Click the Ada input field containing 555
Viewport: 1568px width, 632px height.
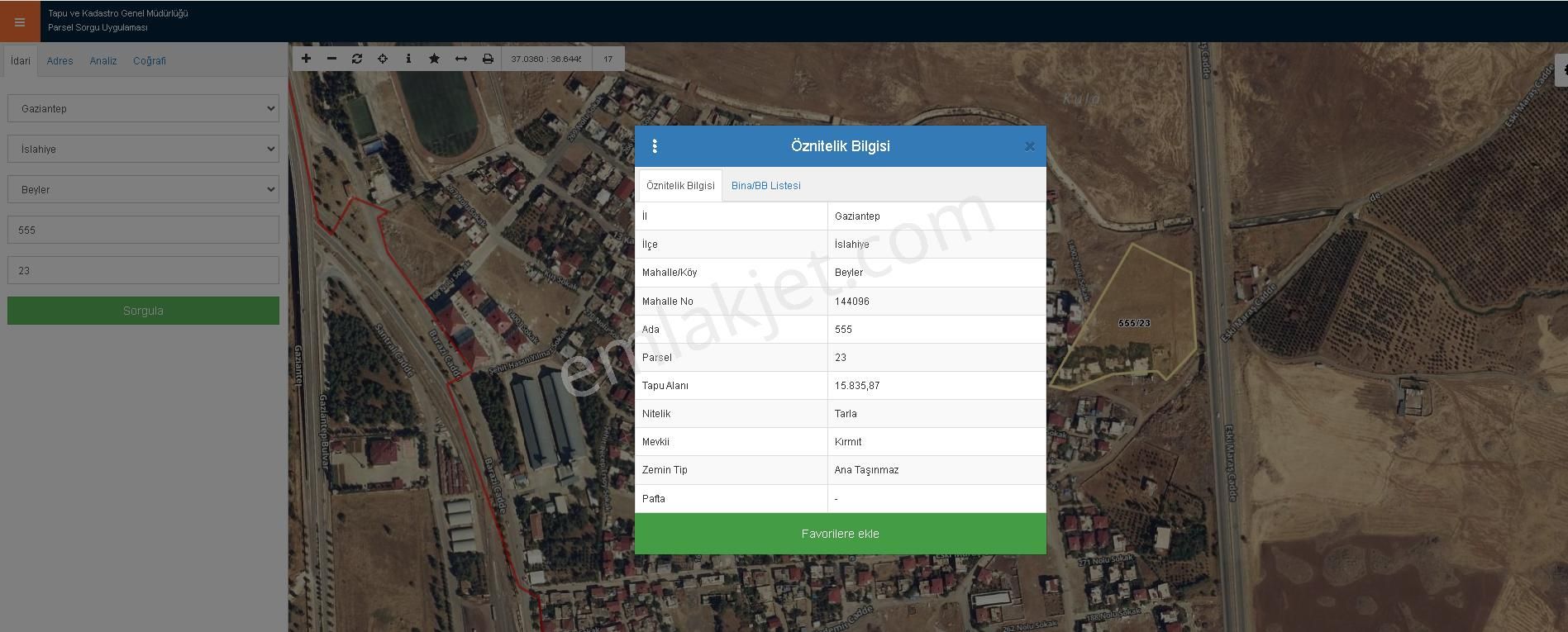[x=143, y=230]
